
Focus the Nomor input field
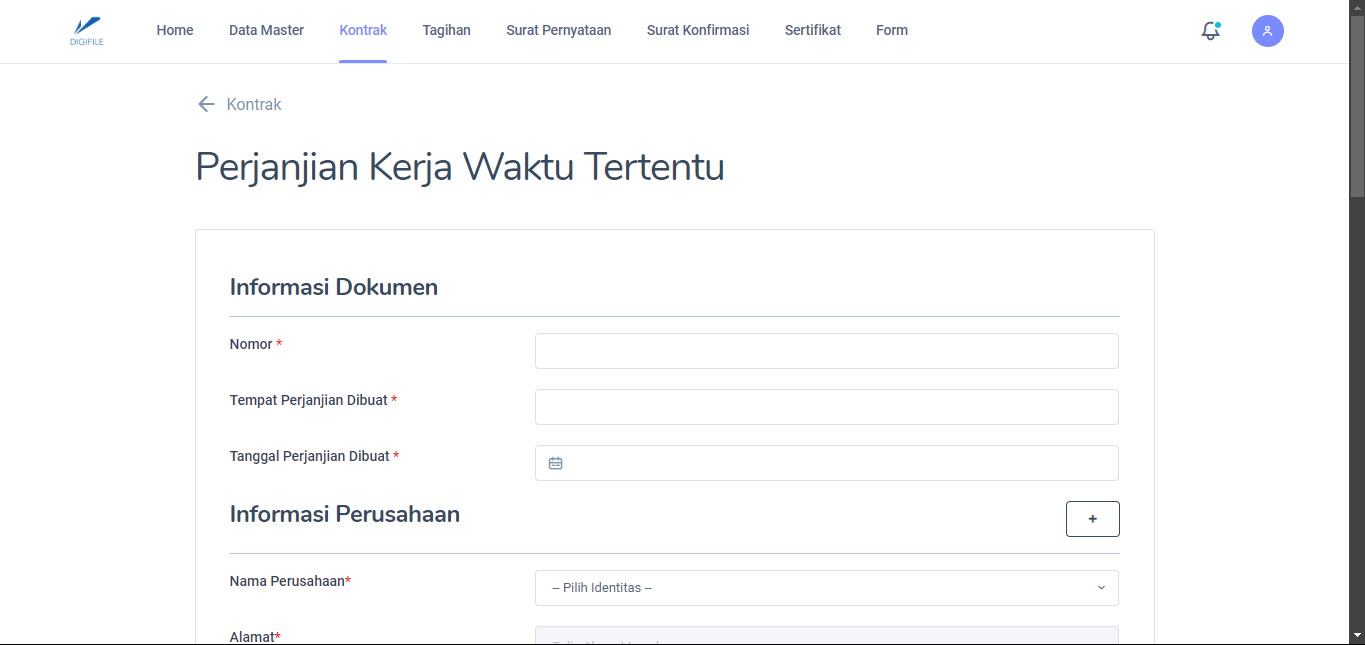click(826, 351)
